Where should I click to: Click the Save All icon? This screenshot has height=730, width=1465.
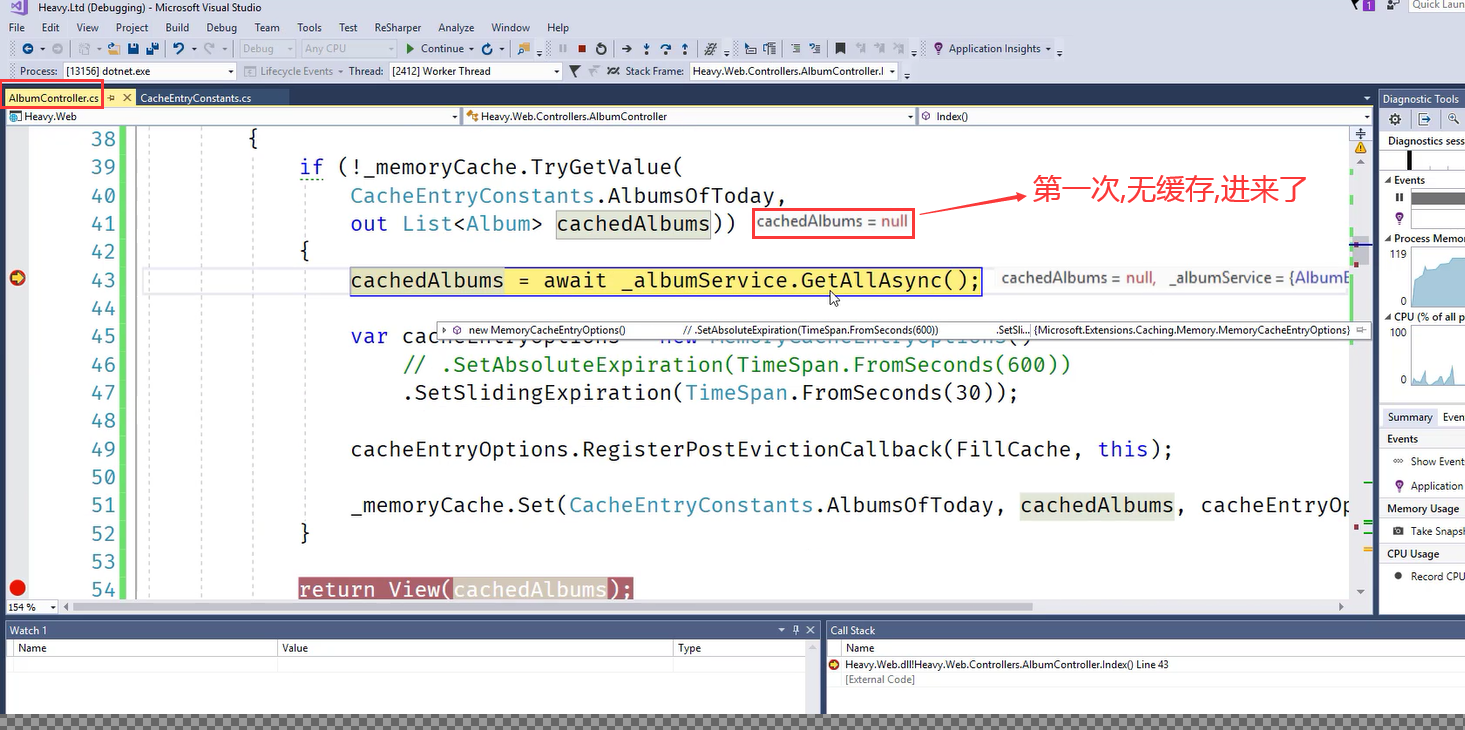pyautogui.click(x=152, y=48)
